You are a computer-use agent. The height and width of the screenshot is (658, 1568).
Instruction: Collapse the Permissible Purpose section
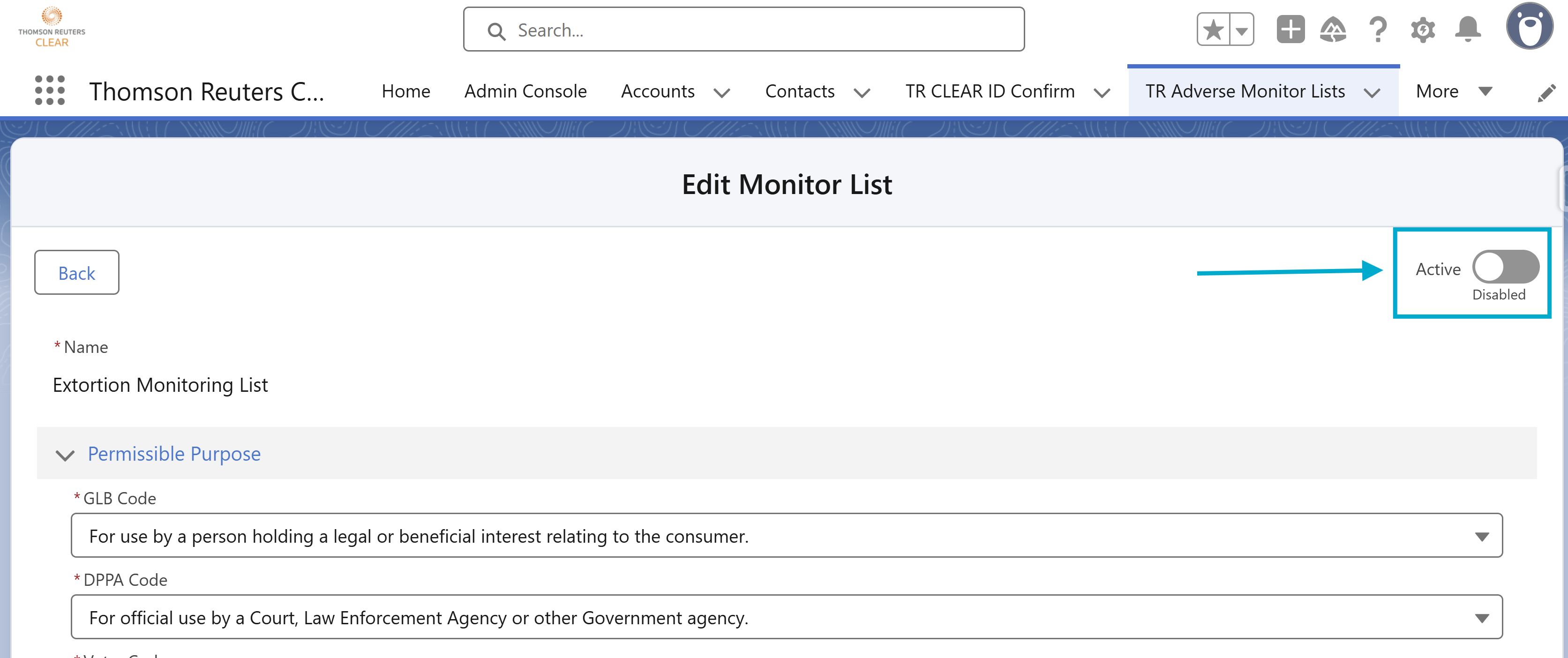click(65, 455)
